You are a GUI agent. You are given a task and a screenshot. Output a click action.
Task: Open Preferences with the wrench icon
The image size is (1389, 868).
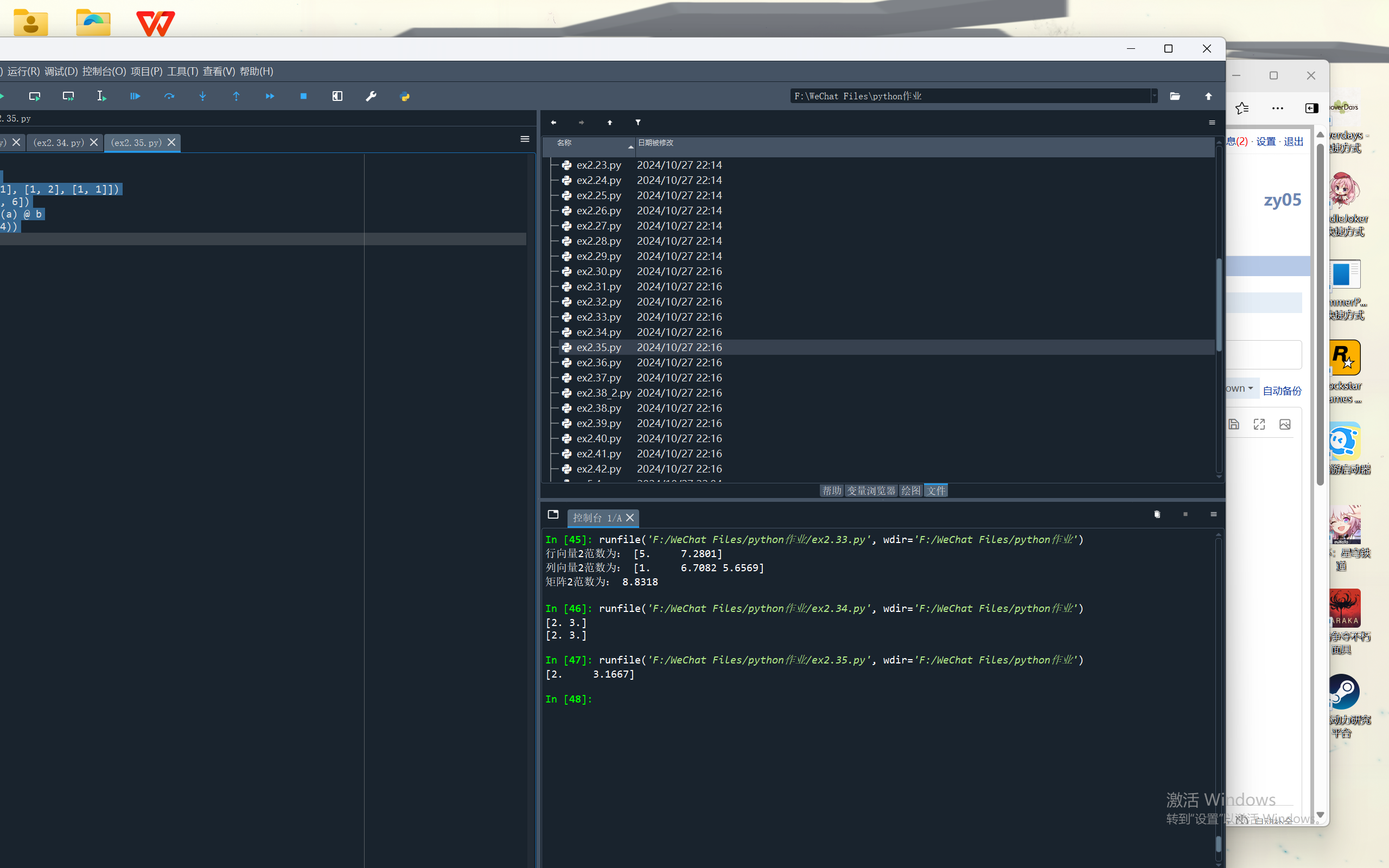click(371, 97)
